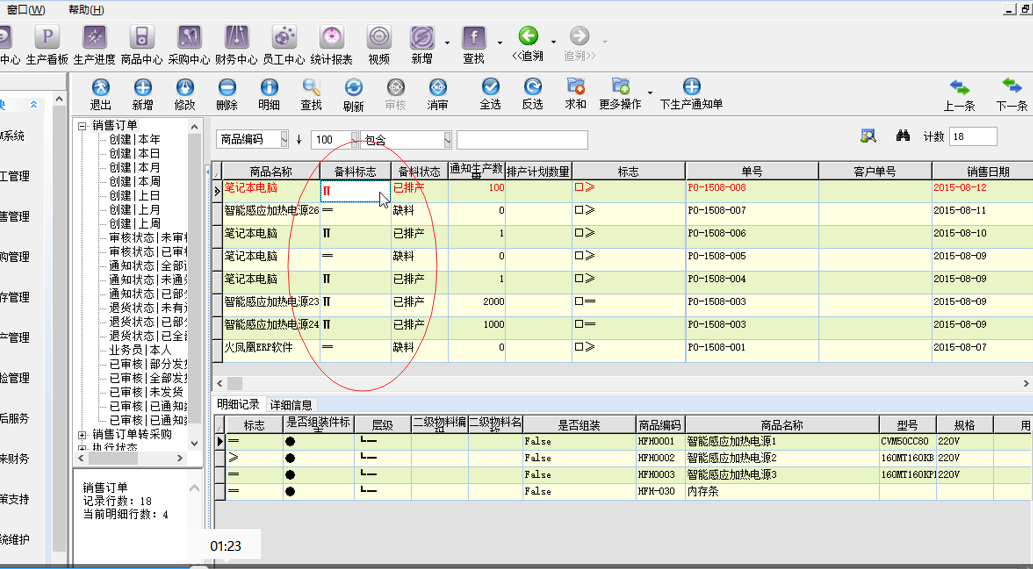
Task: Click the 计数 field showing 18
Action: click(x=972, y=136)
